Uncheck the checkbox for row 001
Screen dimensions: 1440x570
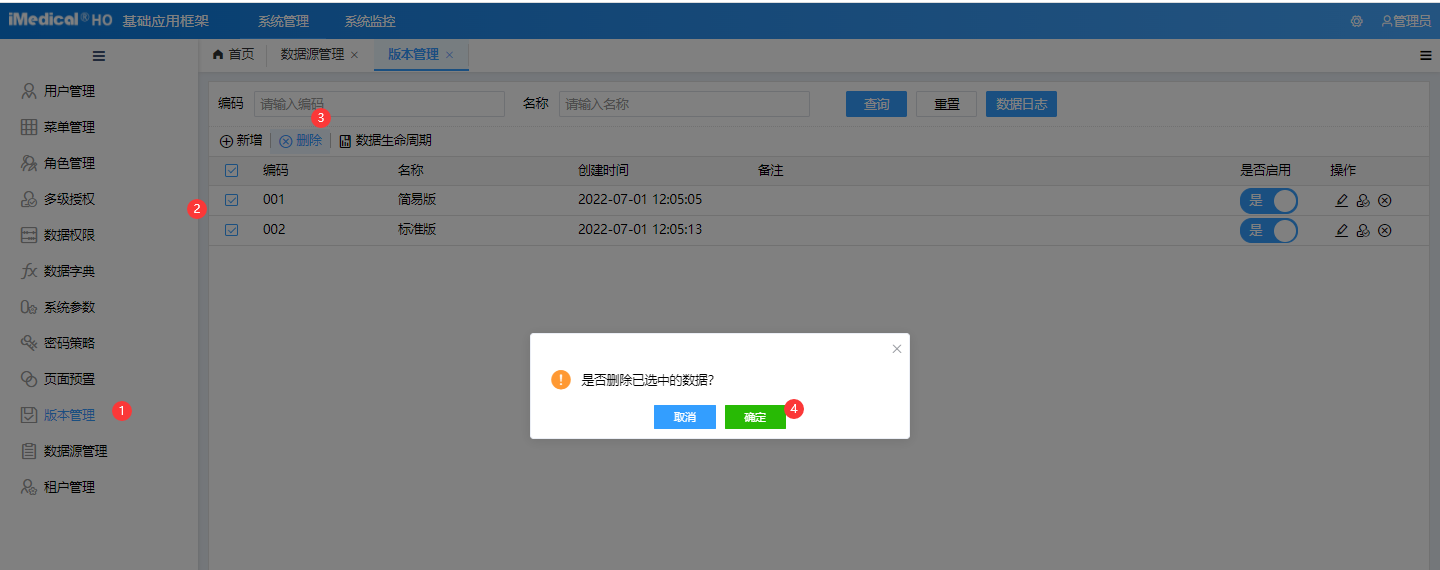pos(232,200)
